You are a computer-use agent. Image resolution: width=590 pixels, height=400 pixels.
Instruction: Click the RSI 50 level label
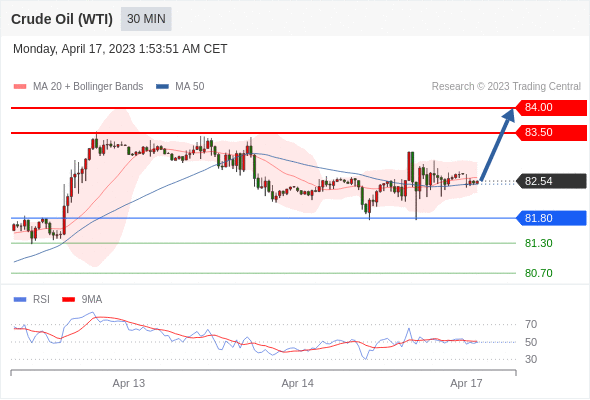(531, 342)
